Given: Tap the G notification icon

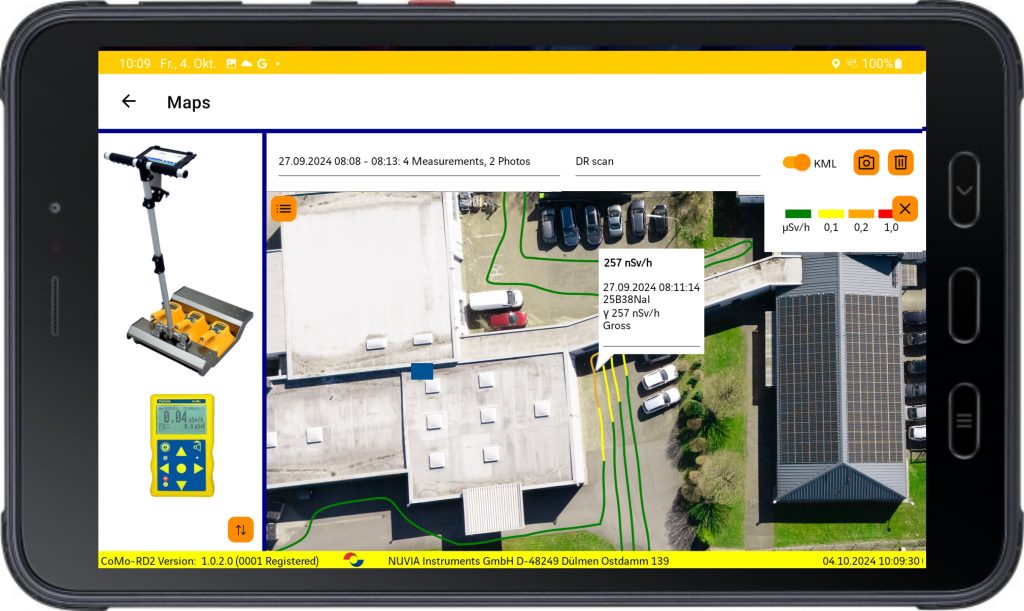Looking at the screenshot, I should click(x=262, y=63).
